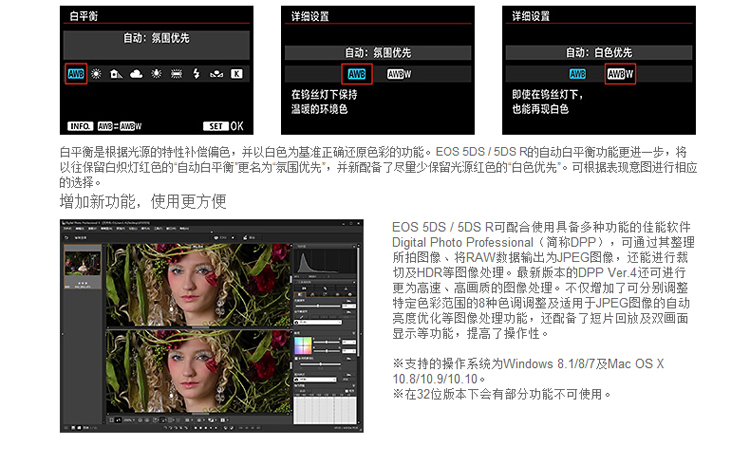Adjust the brightness slider in DPP palette
The image size is (750, 465).
318,306
